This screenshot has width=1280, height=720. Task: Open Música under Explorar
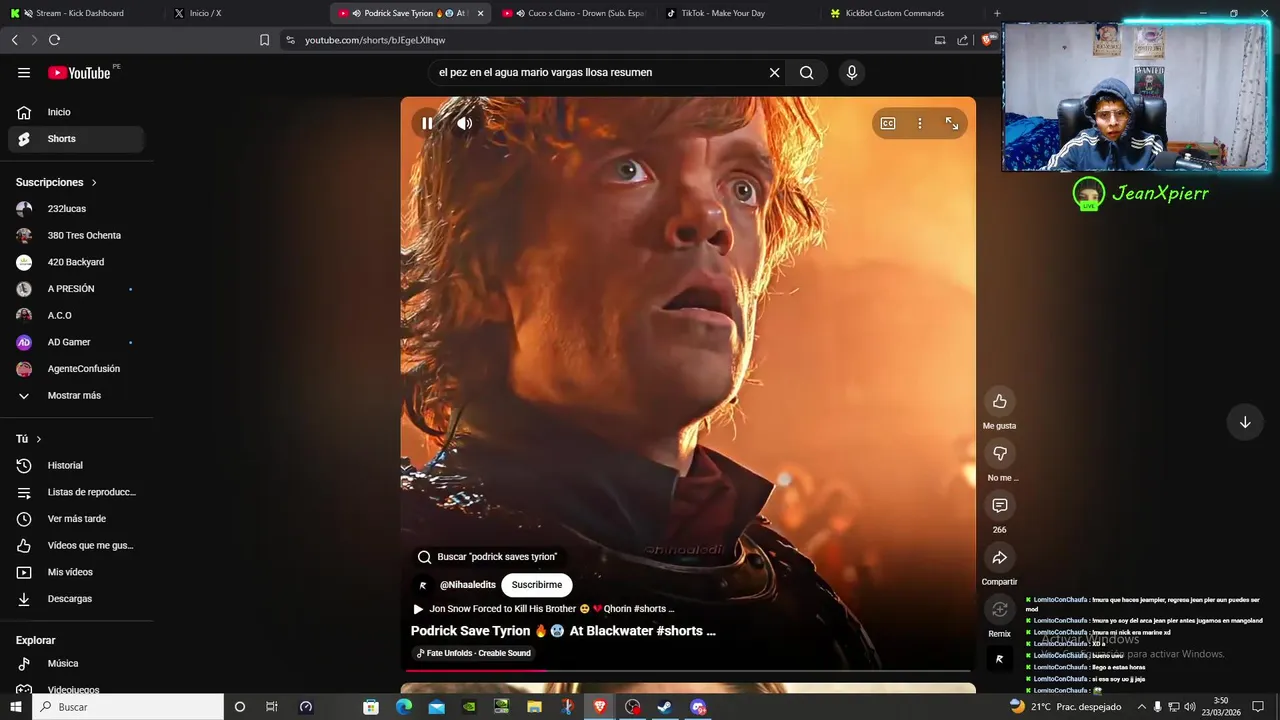[76, 663]
